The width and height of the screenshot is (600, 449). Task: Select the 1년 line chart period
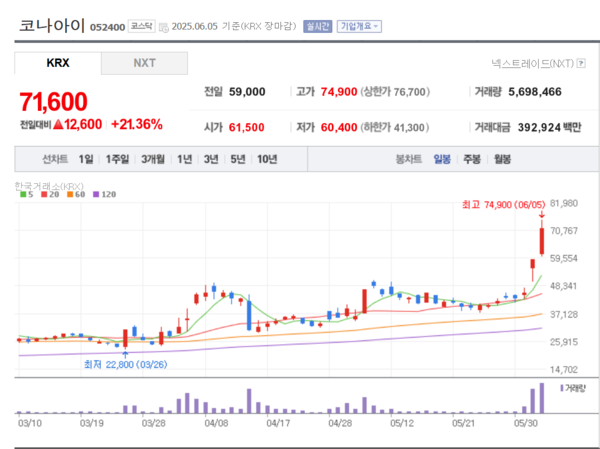click(184, 159)
